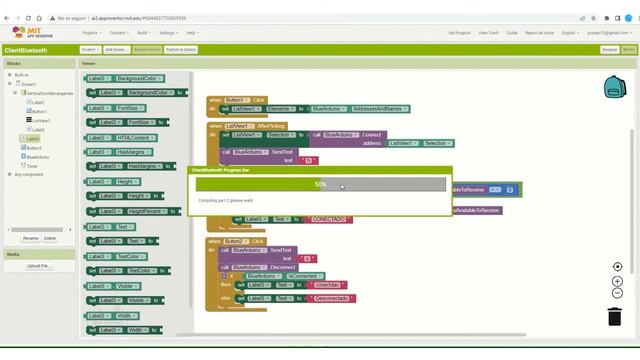Zoom in with the plus icon
Screen dimensions: 640x360
coord(617,281)
